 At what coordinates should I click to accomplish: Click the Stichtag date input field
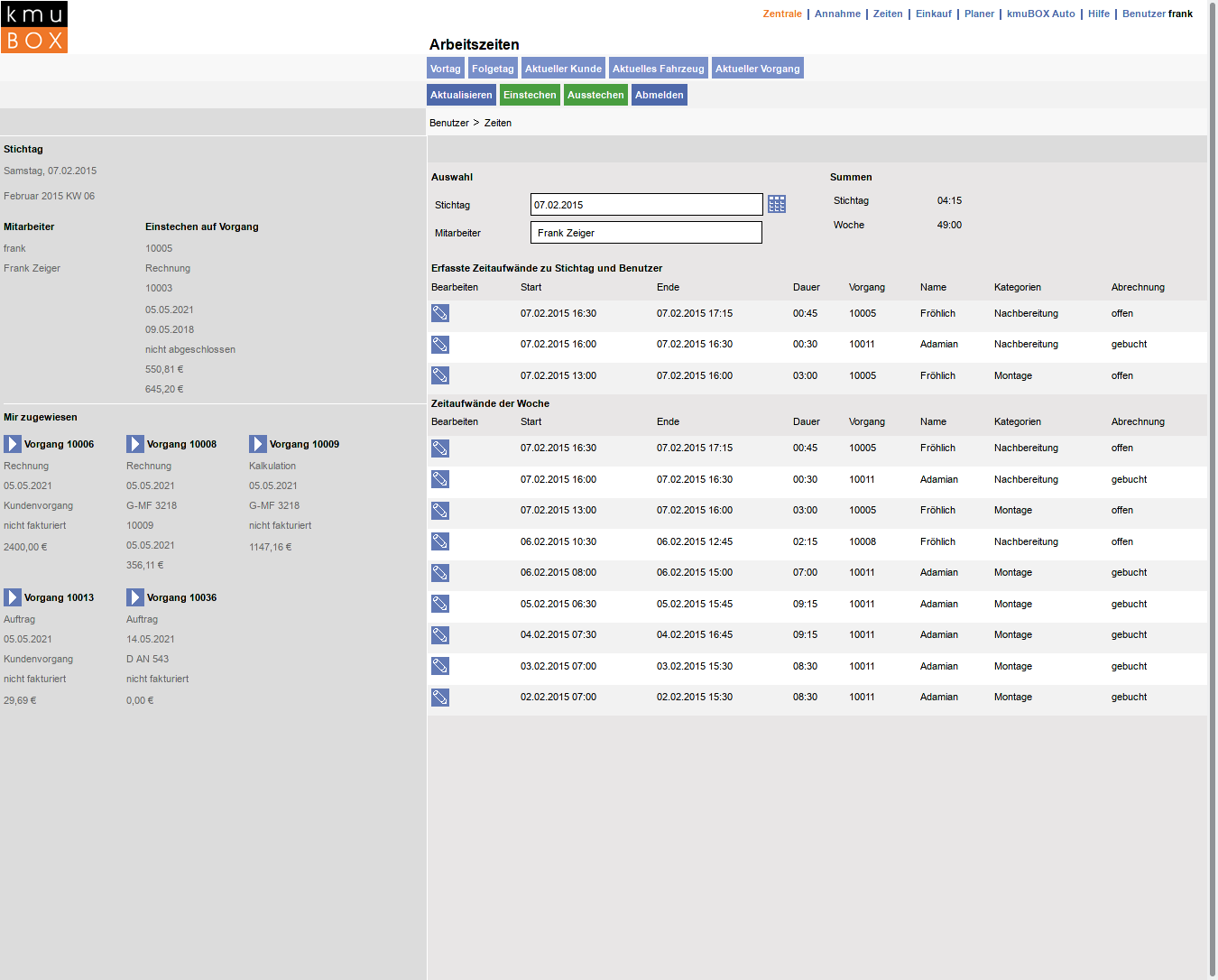point(646,205)
